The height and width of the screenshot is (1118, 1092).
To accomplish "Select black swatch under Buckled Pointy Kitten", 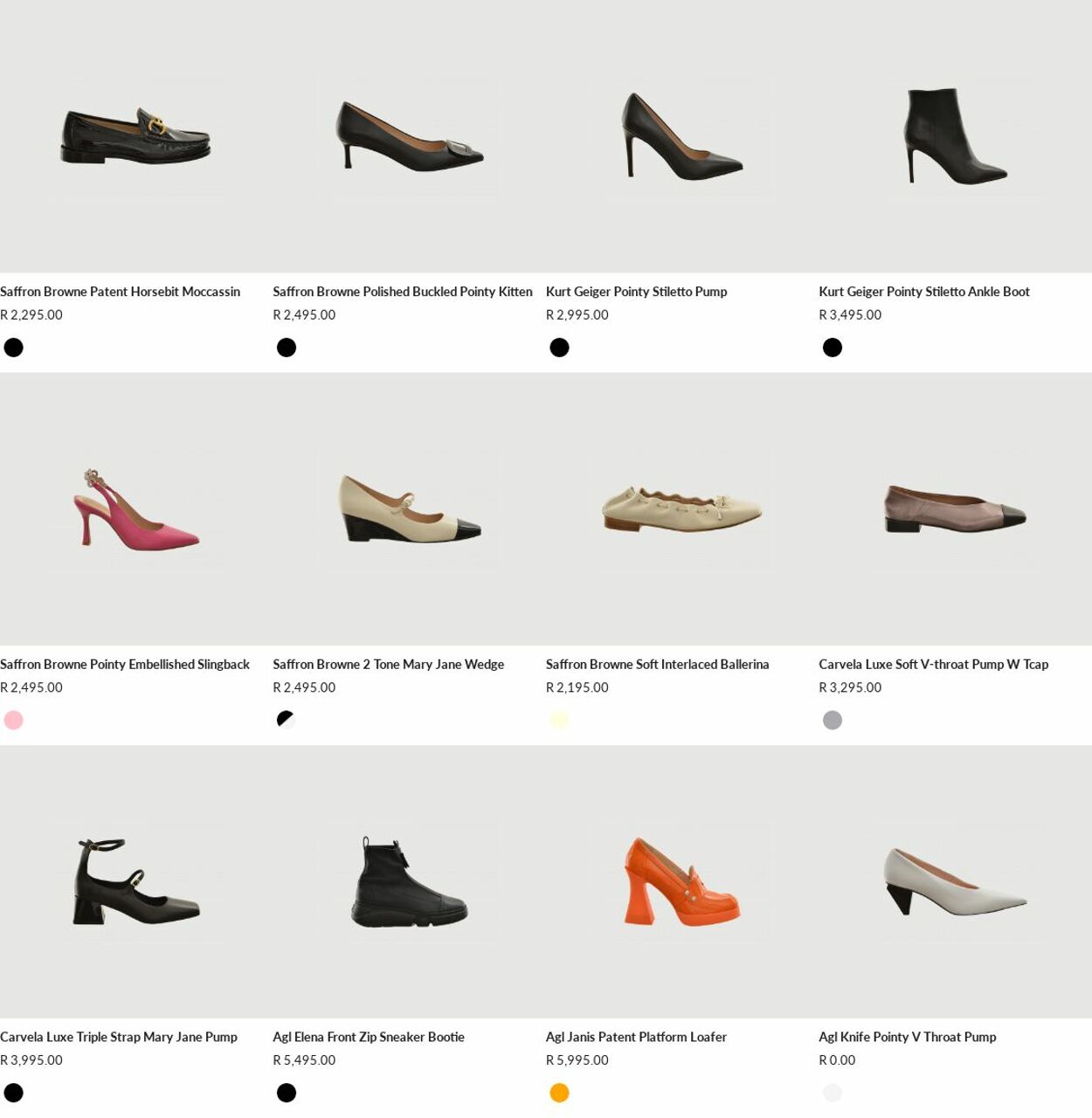I will click(287, 348).
